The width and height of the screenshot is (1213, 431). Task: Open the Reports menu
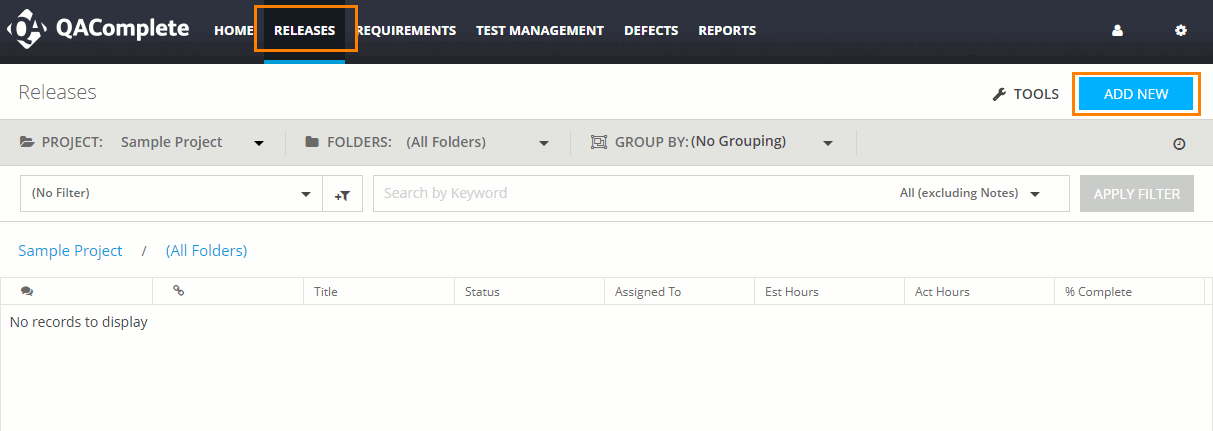(727, 31)
